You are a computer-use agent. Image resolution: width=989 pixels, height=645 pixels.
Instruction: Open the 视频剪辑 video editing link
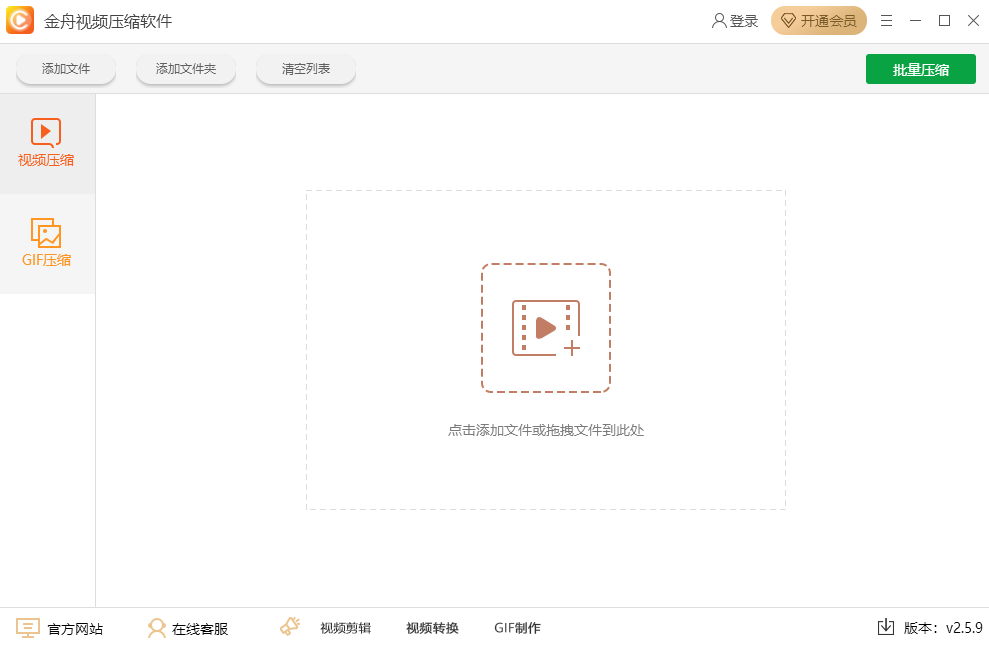[345, 628]
